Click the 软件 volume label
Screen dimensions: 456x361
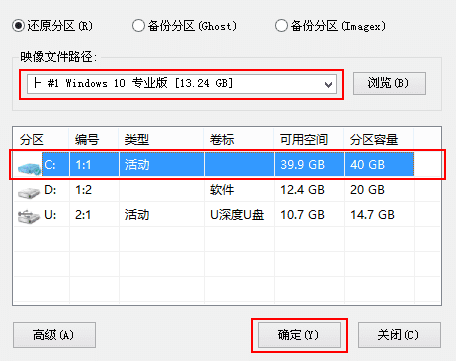point(222,190)
